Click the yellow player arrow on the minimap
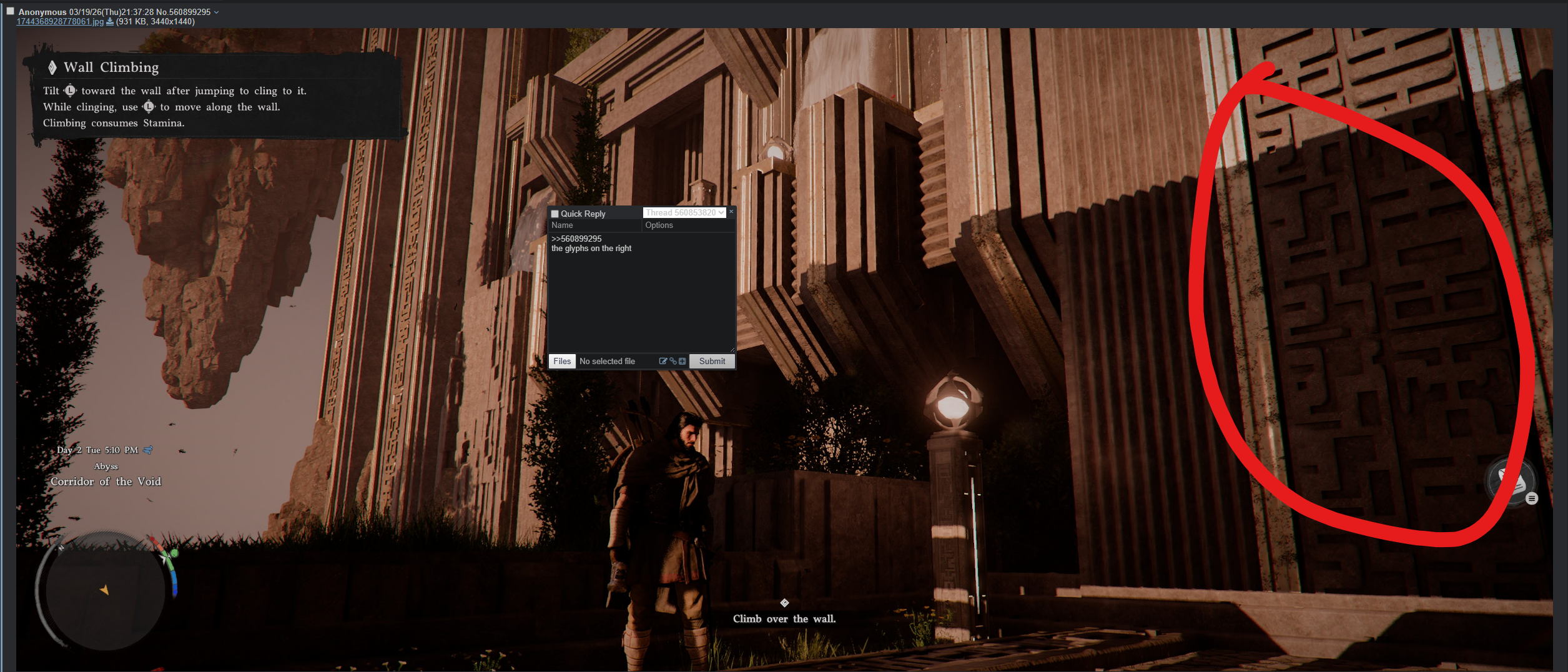This screenshot has height=672, width=1568. pos(104,590)
